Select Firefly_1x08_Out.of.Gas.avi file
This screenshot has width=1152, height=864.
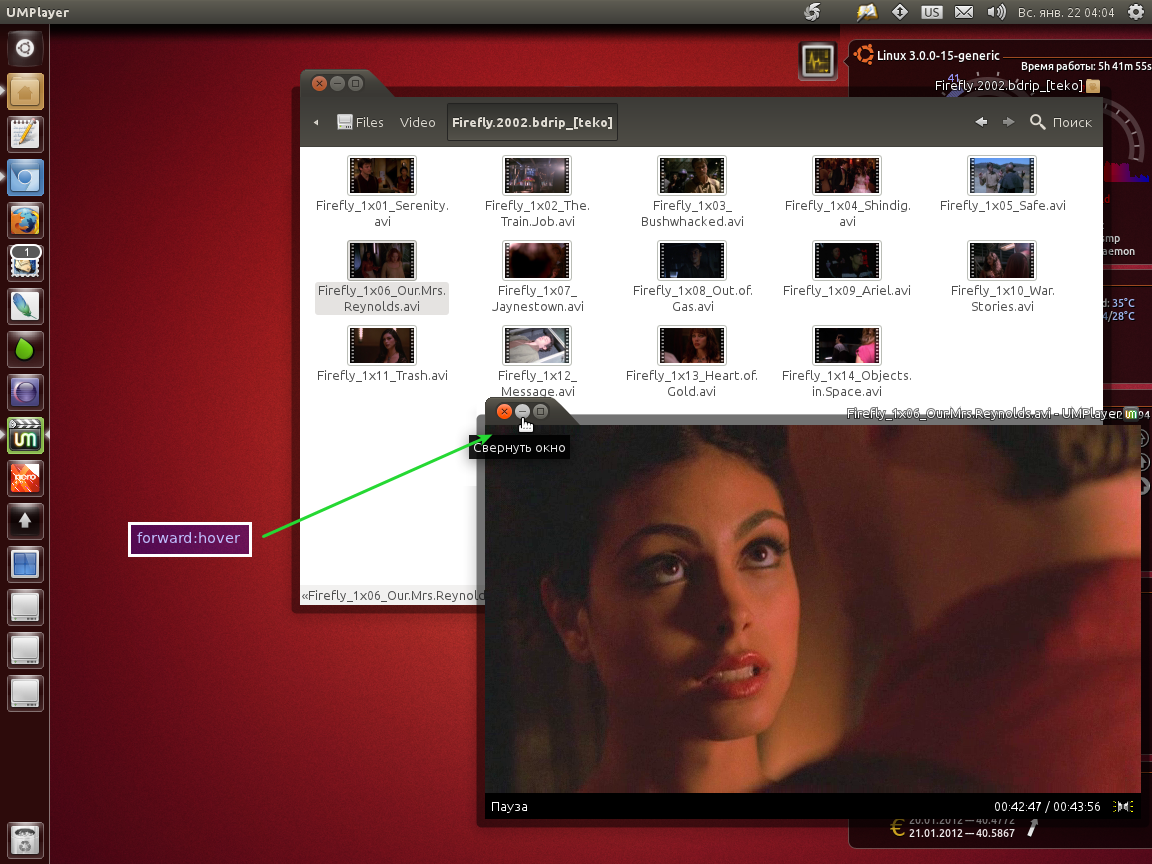click(692, 278)
